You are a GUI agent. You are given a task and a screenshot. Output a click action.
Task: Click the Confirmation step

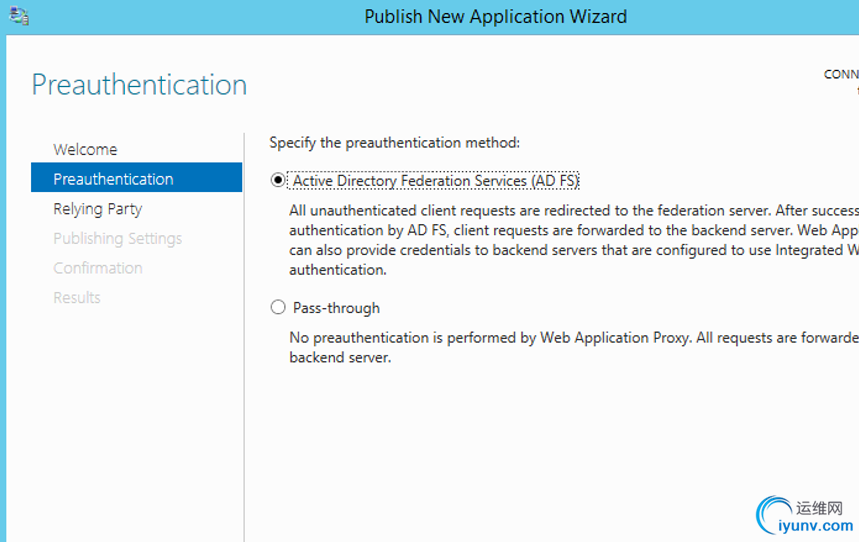(x=98, y=268)
